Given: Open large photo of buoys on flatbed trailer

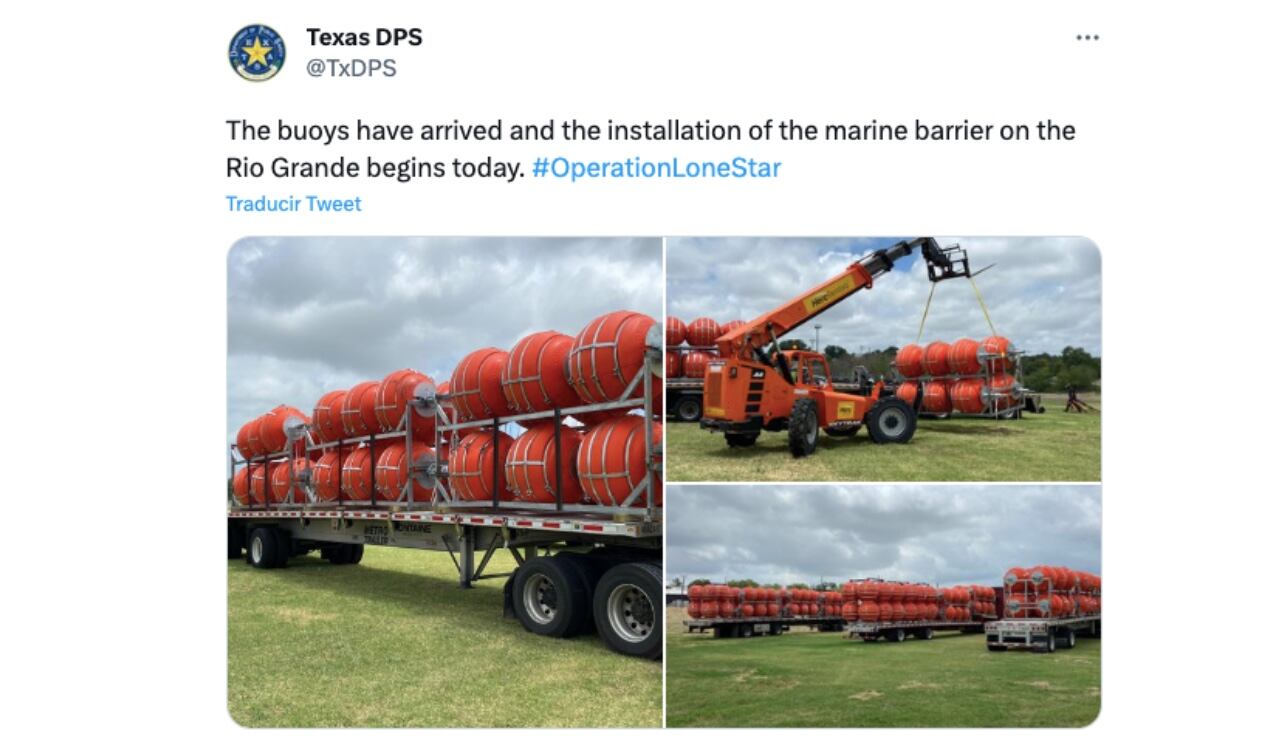Looking at the screenshot, I should tap(445, 481).
